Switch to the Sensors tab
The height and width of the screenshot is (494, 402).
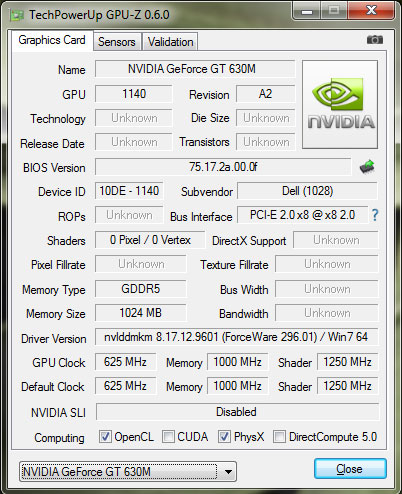coord(117,42)
